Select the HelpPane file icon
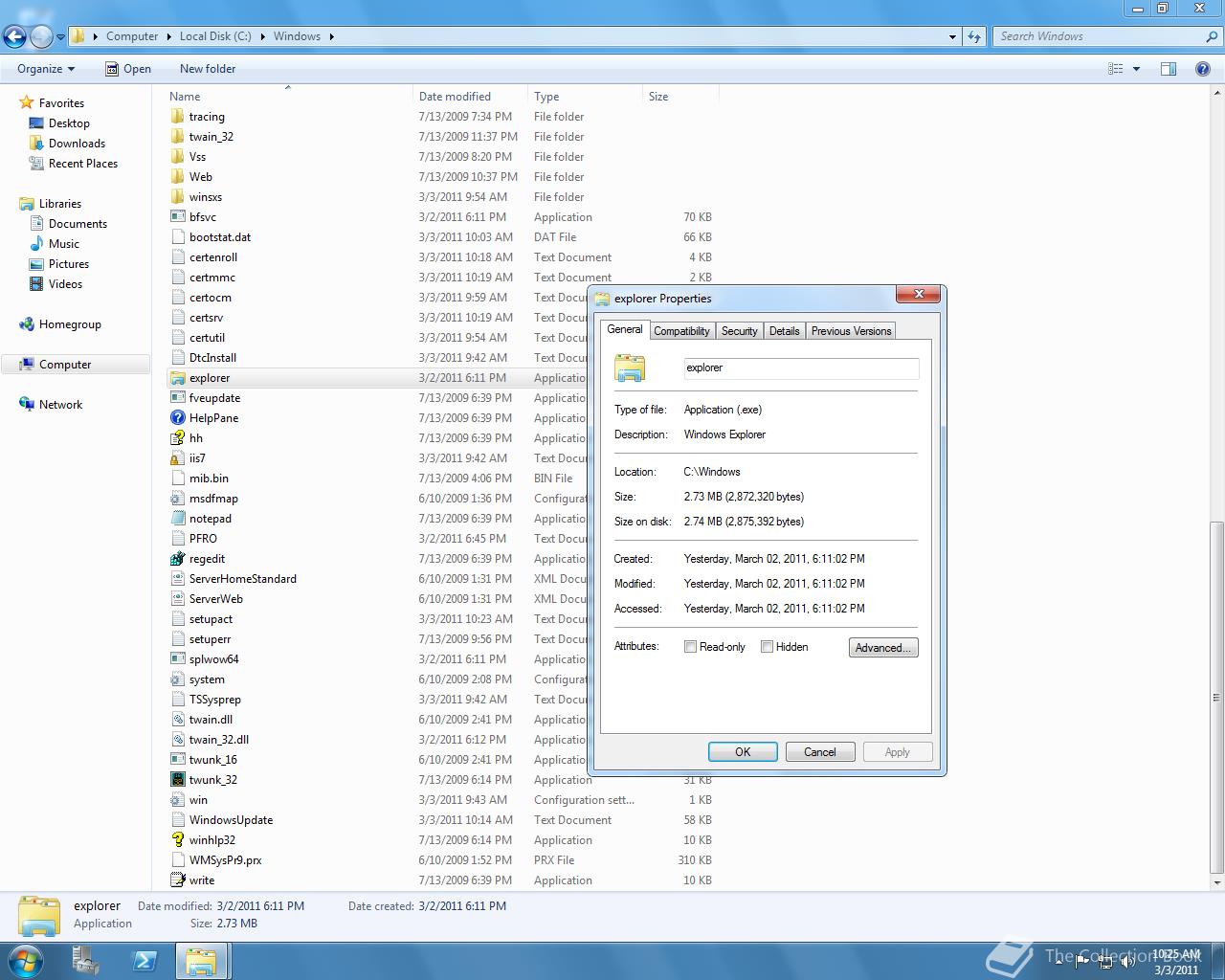 tap(177, 418)
